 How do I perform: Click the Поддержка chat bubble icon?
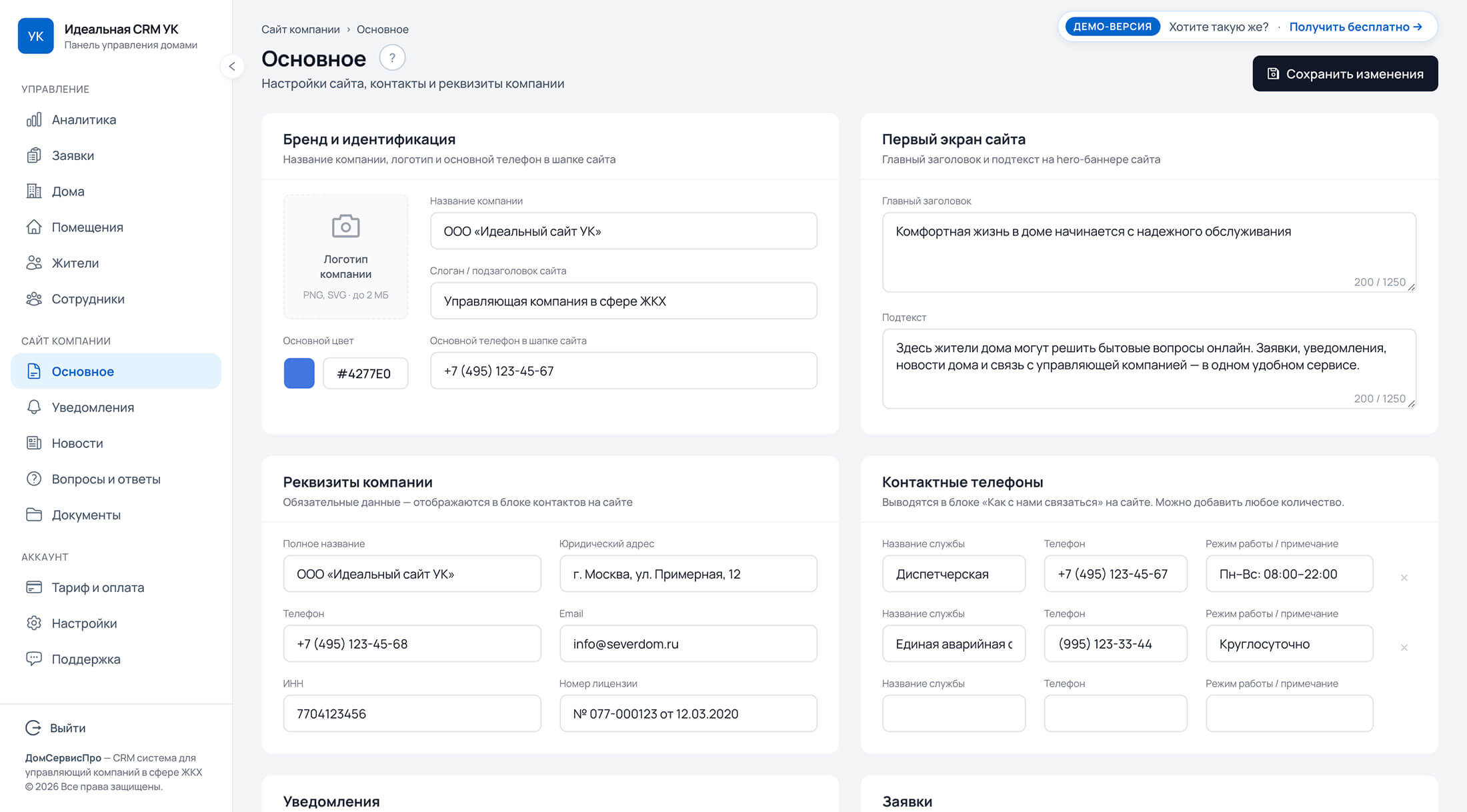pos(34,659)
